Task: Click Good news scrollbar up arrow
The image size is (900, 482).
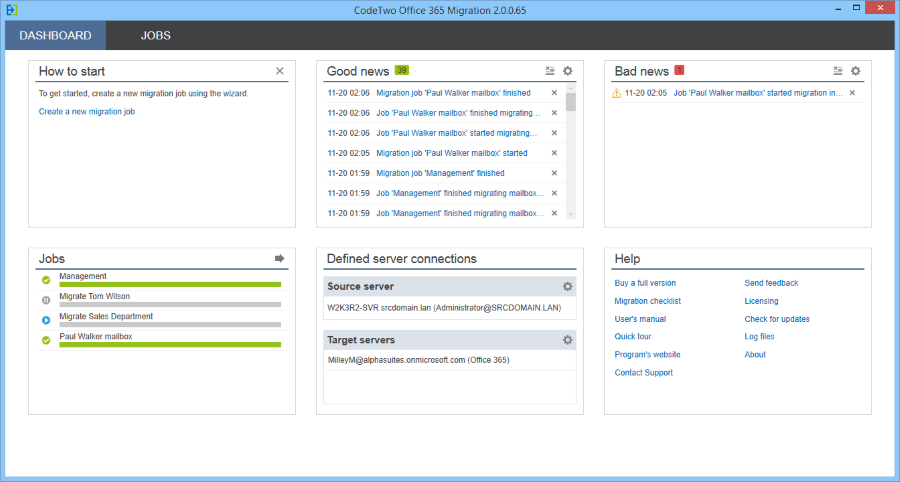Action: (x=571, y=88)
